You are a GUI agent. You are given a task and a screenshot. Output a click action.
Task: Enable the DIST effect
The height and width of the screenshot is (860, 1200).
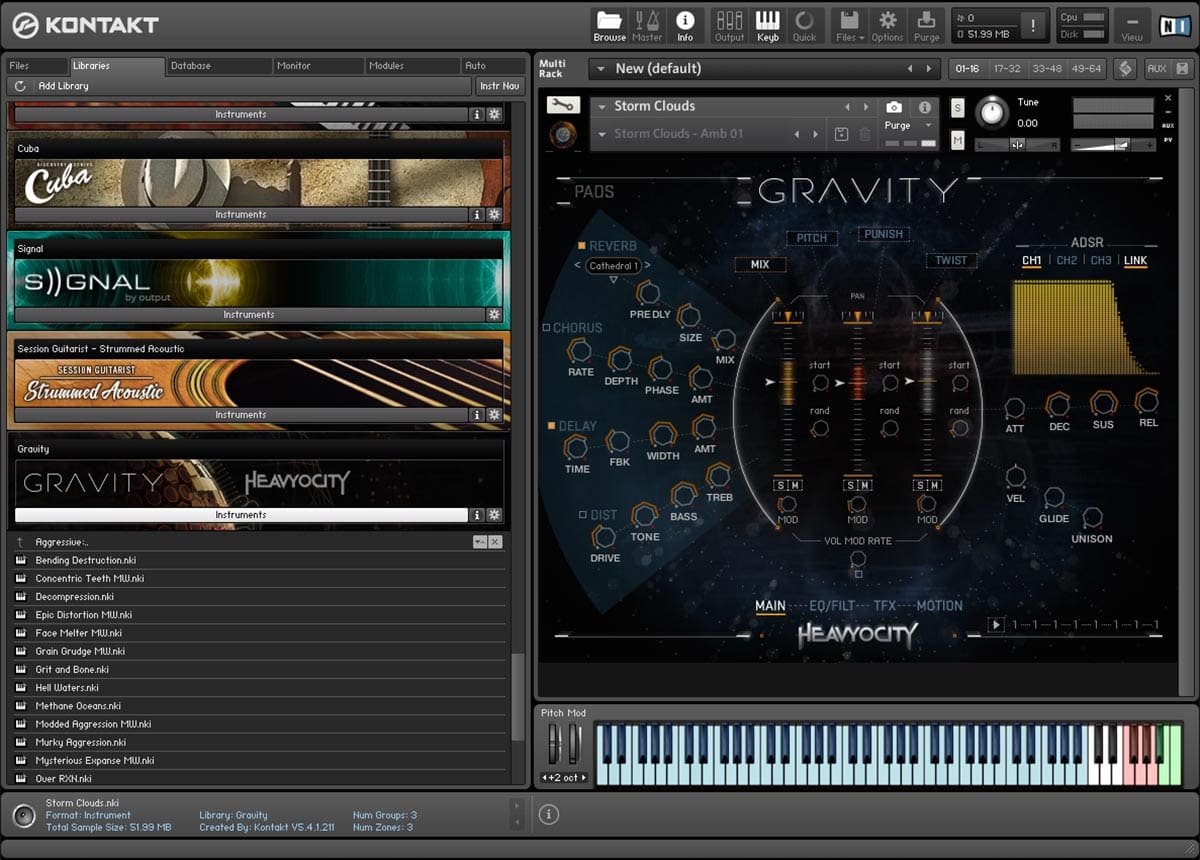tap(582, 515)
